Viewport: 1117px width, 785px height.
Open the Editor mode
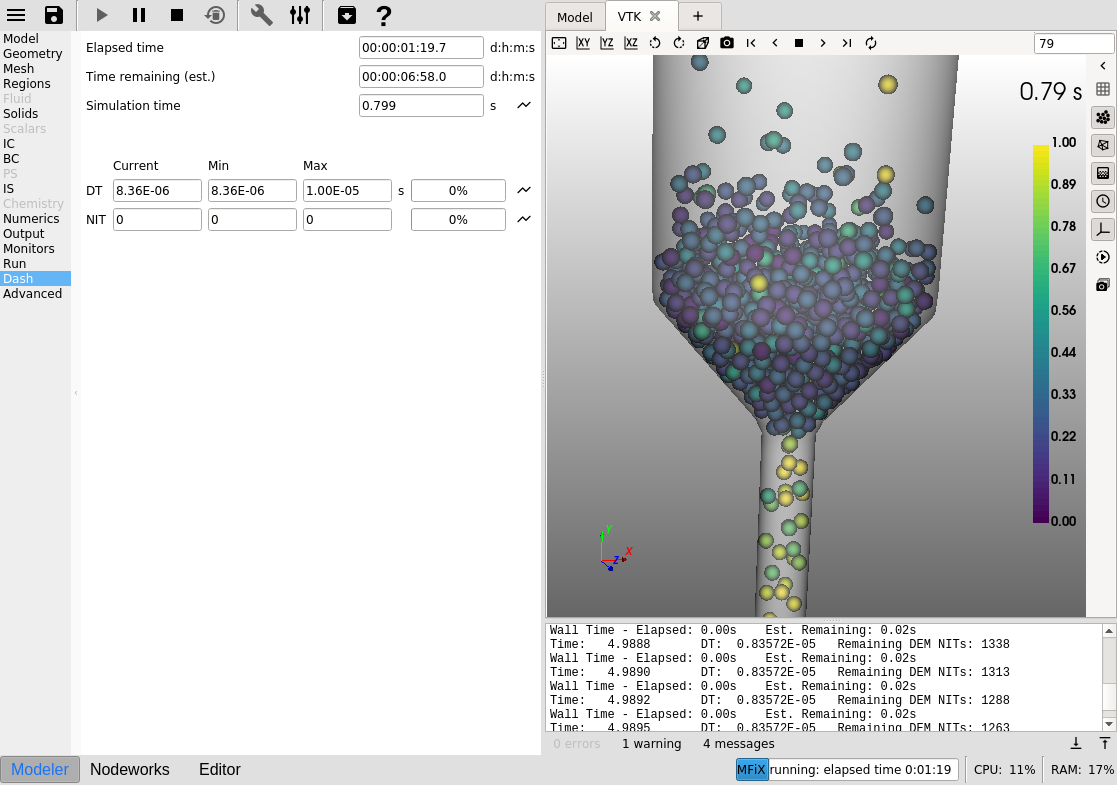[220, 770]
